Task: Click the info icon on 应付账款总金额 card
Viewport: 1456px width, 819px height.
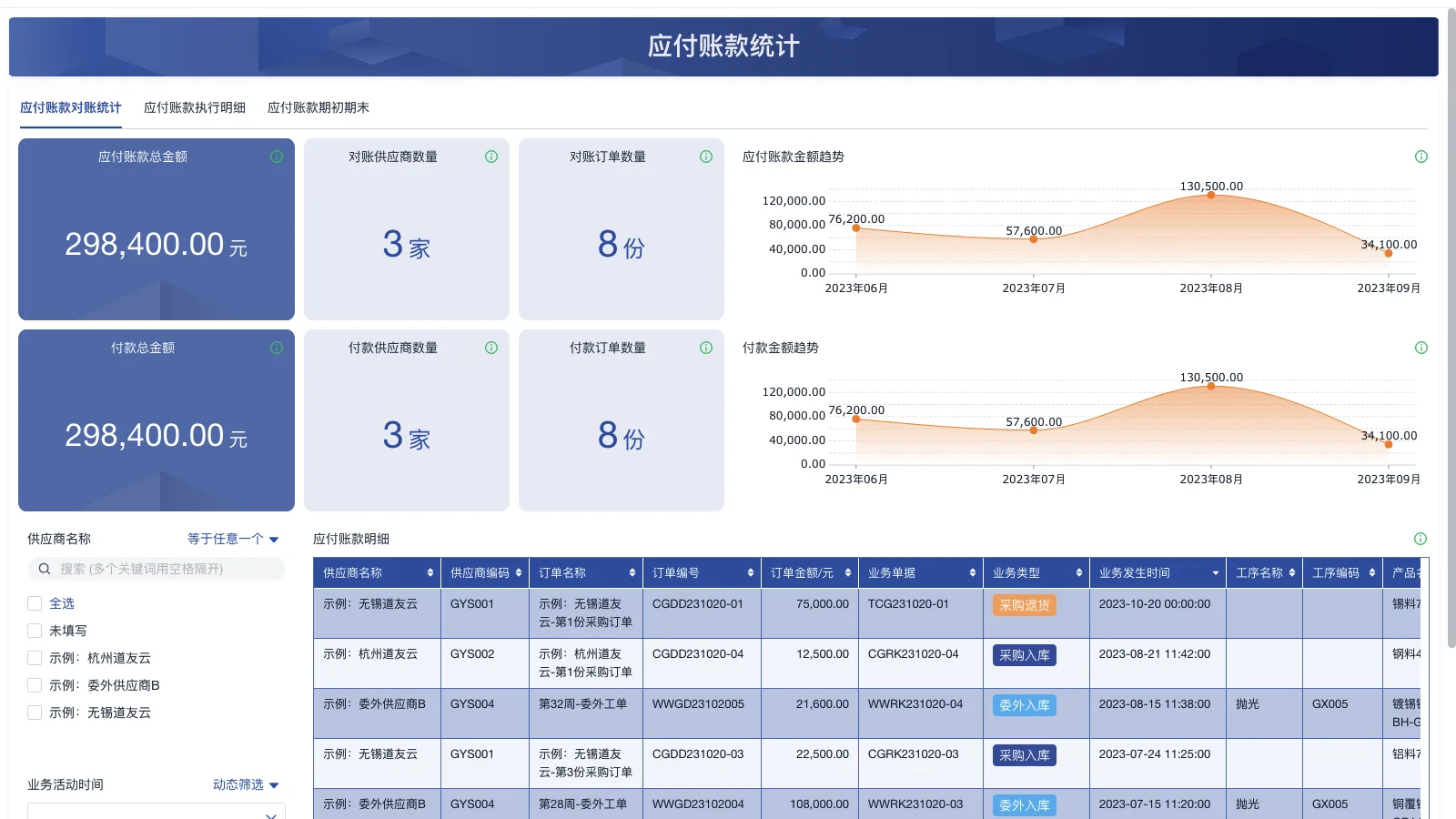Action: [x=278, y=156]
